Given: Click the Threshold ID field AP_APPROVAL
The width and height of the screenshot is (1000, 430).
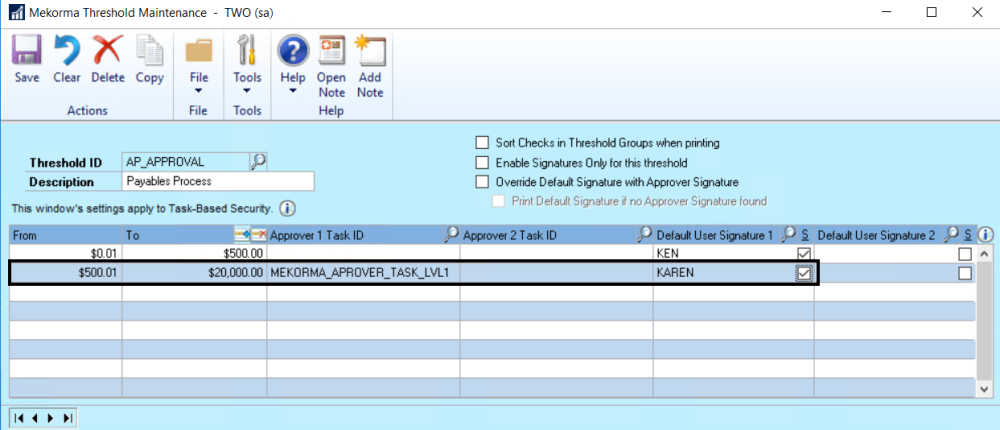Looking at the screenshot, I should [185, 162].
